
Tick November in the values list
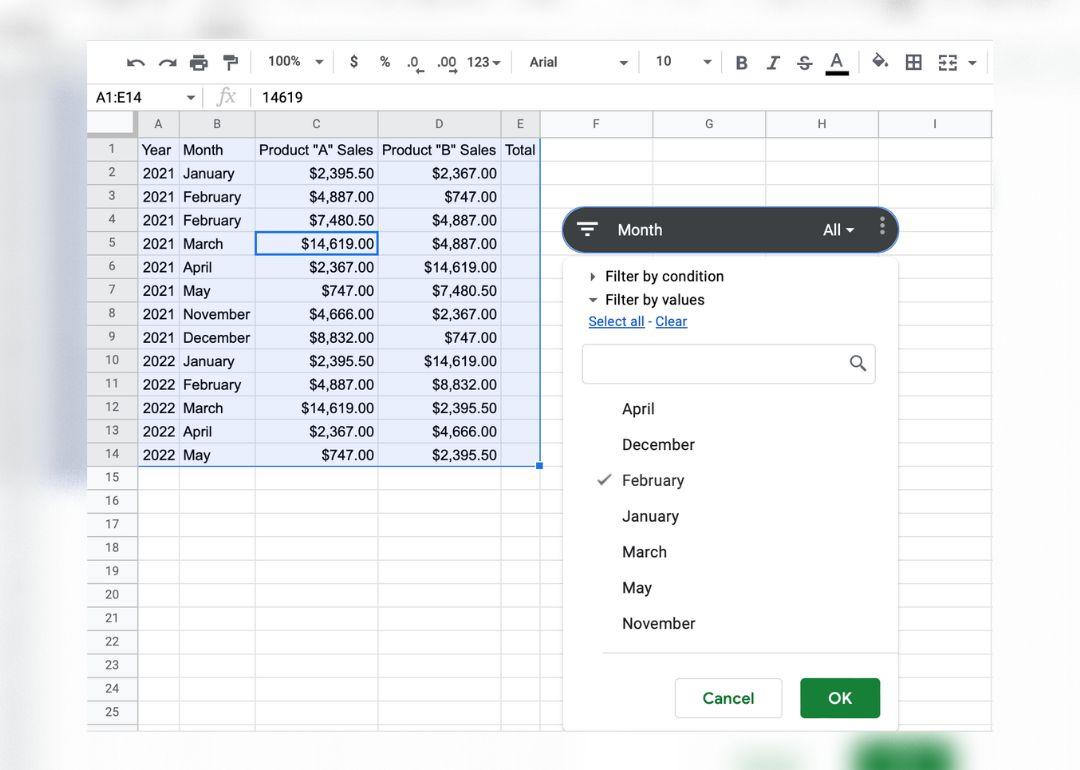point(658,624)
